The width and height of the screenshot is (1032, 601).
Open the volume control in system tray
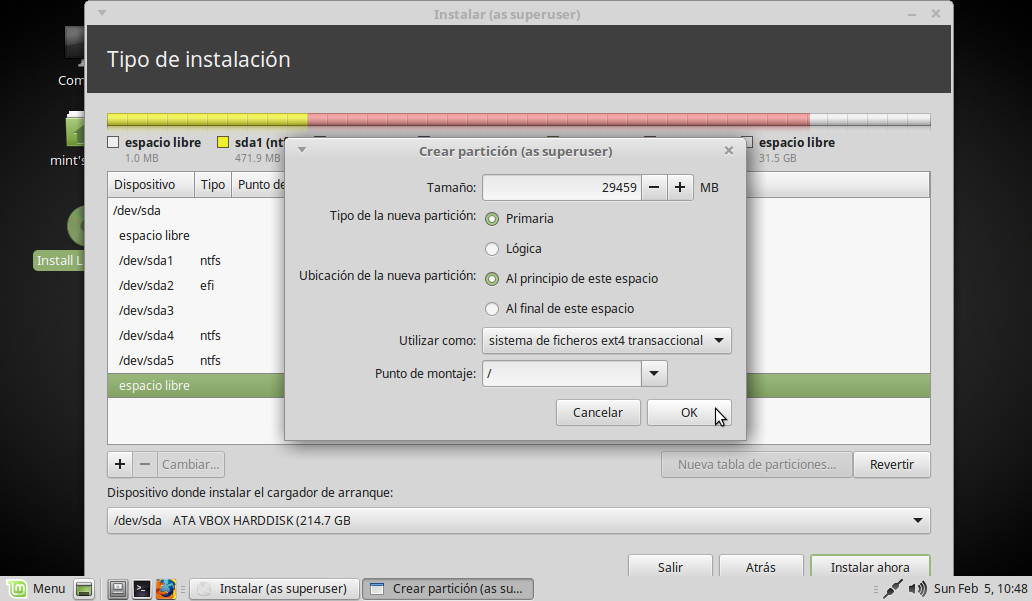pos(917,589)
